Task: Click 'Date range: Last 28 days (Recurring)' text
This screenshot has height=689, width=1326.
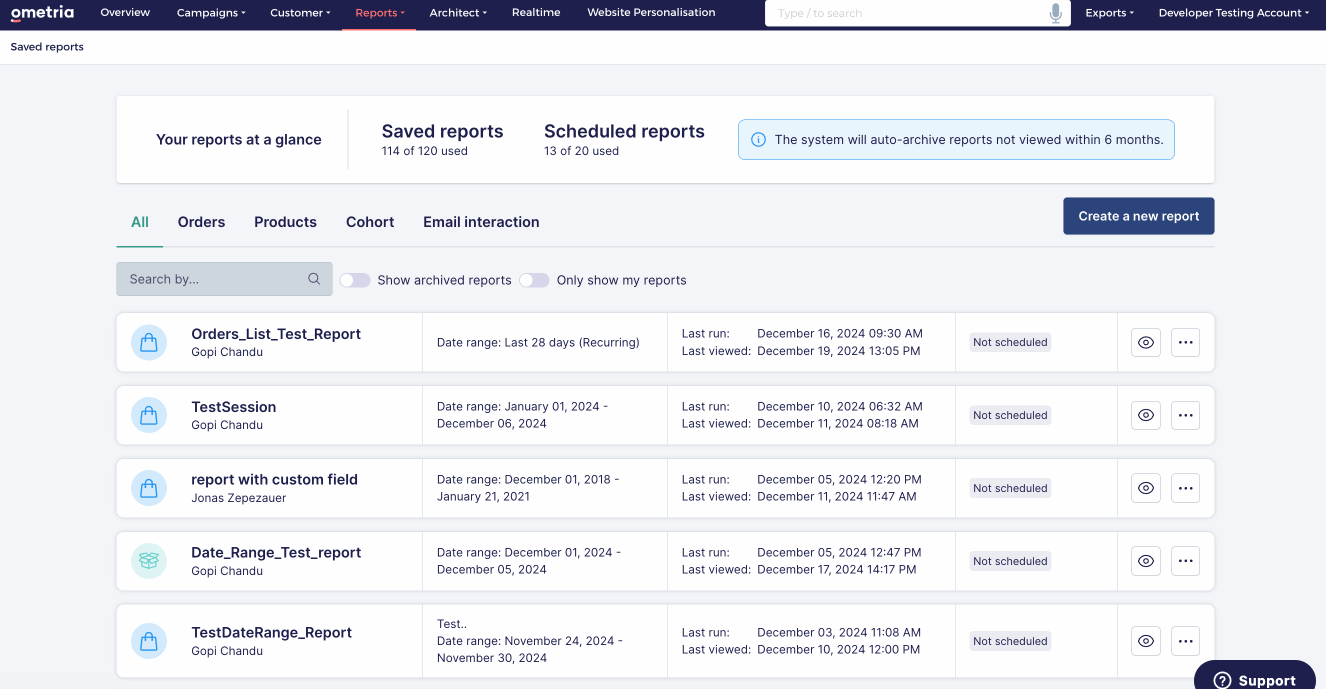Action: coord(538,342)
